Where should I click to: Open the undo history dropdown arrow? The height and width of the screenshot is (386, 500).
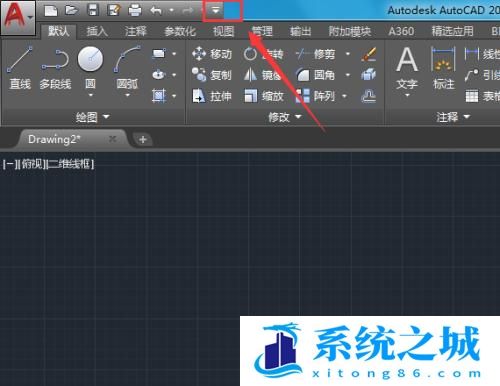171,11
